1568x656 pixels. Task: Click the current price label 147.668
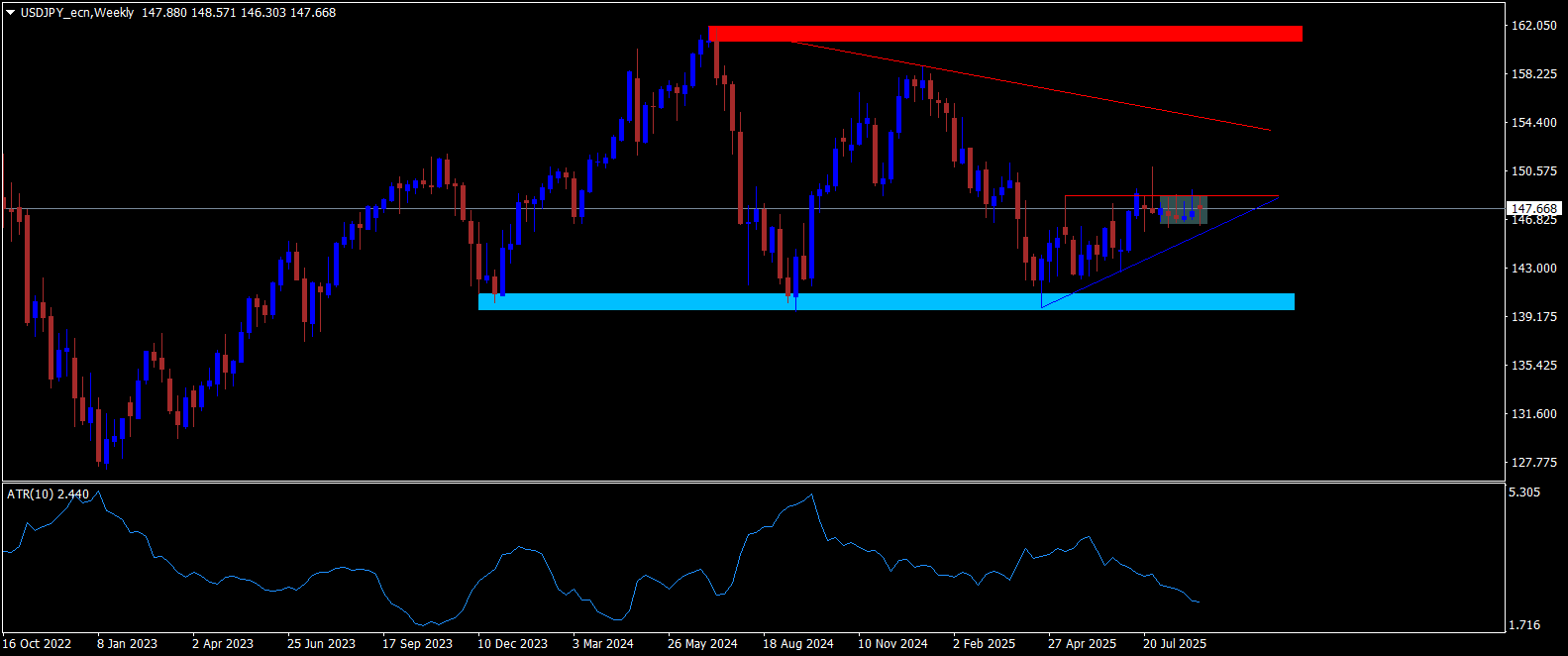pos(1533,209)
